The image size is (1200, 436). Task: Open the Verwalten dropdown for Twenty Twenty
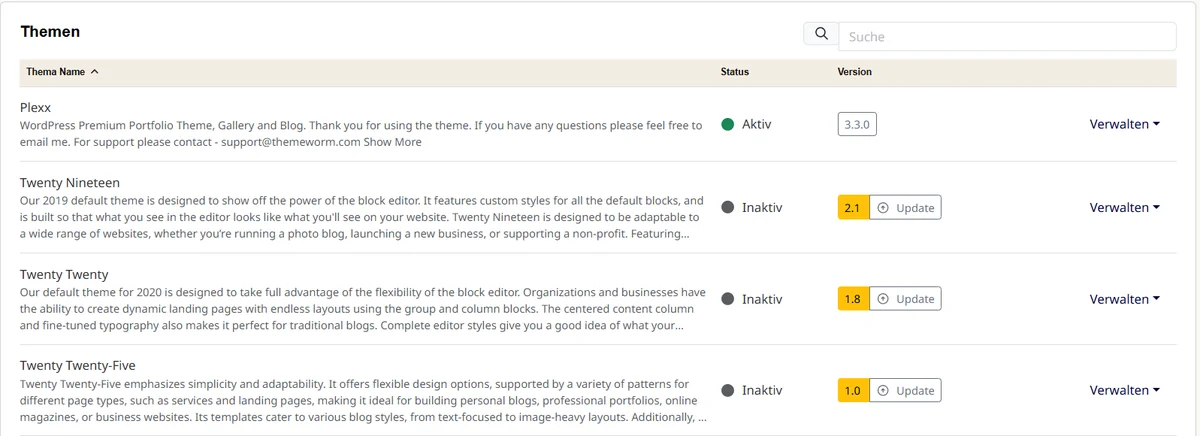[1125, 299]
